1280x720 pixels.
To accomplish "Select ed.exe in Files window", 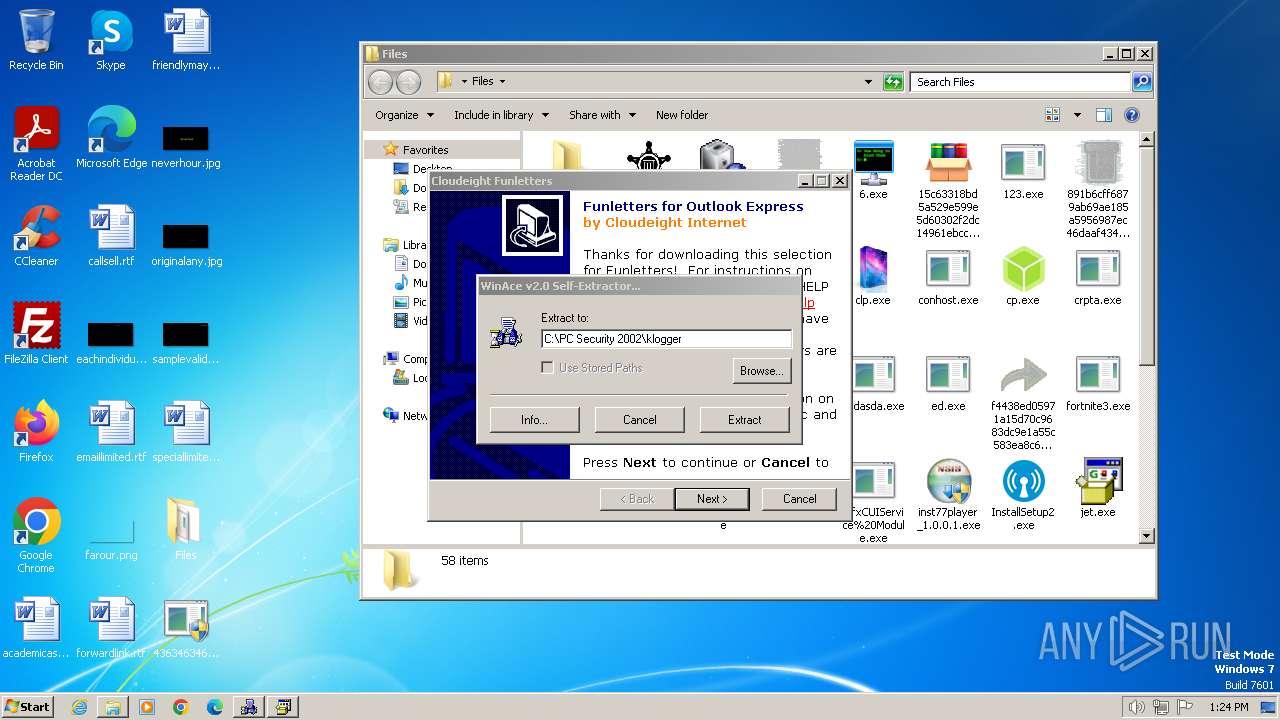I will pos(948,384).
